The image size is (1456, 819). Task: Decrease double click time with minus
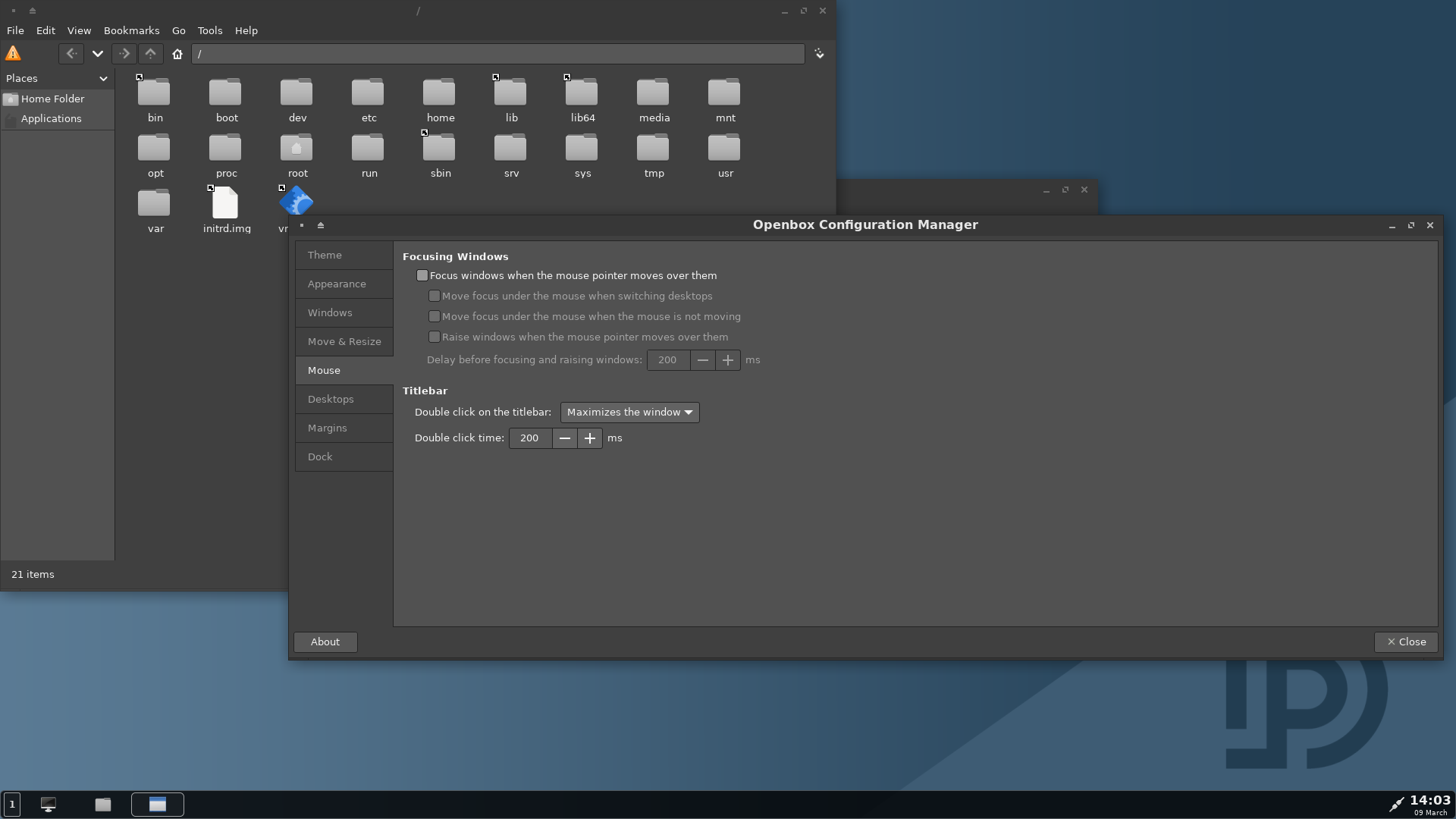coord(564,438)
